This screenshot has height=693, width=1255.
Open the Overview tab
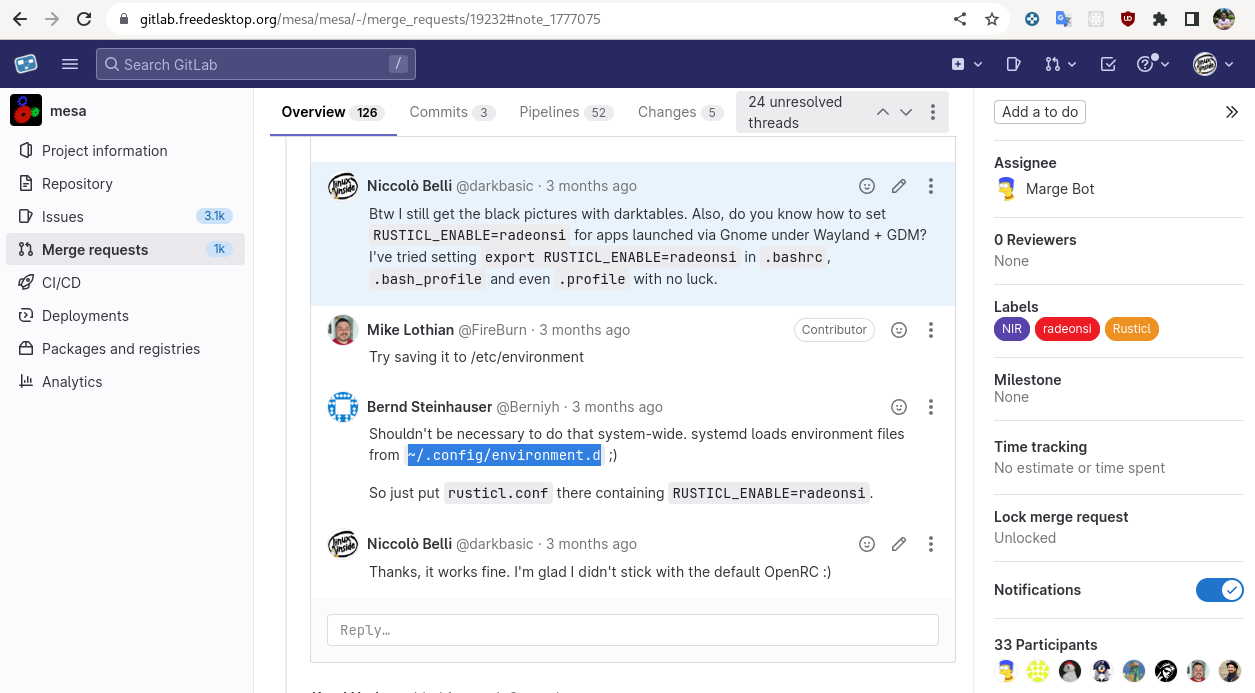313,112
